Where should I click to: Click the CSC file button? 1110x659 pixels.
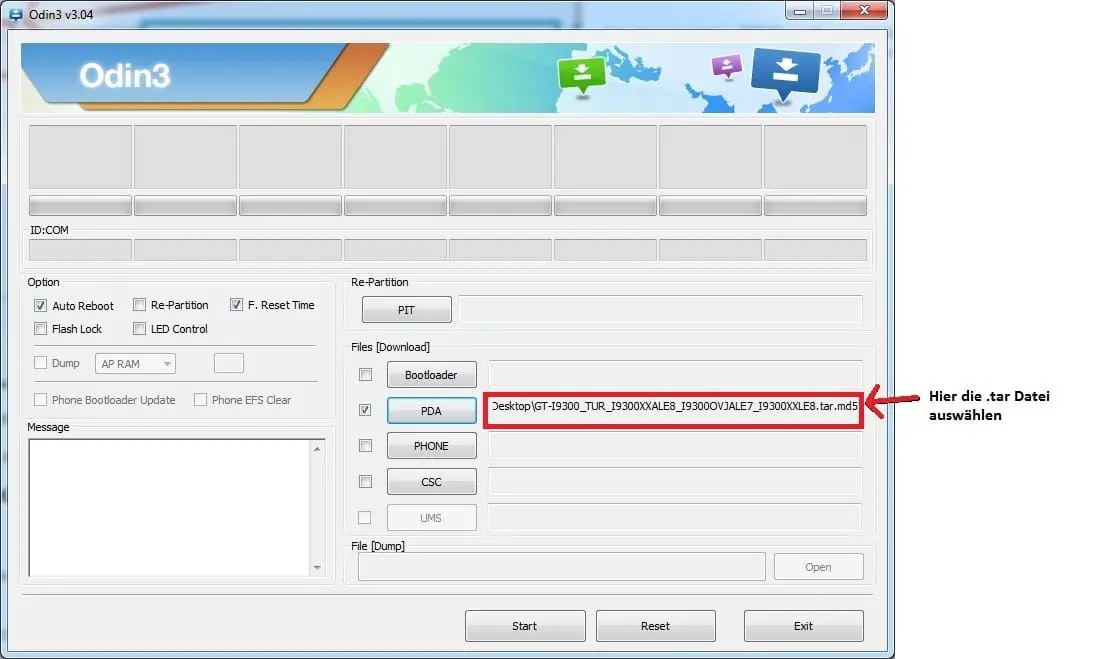[431, 482]
